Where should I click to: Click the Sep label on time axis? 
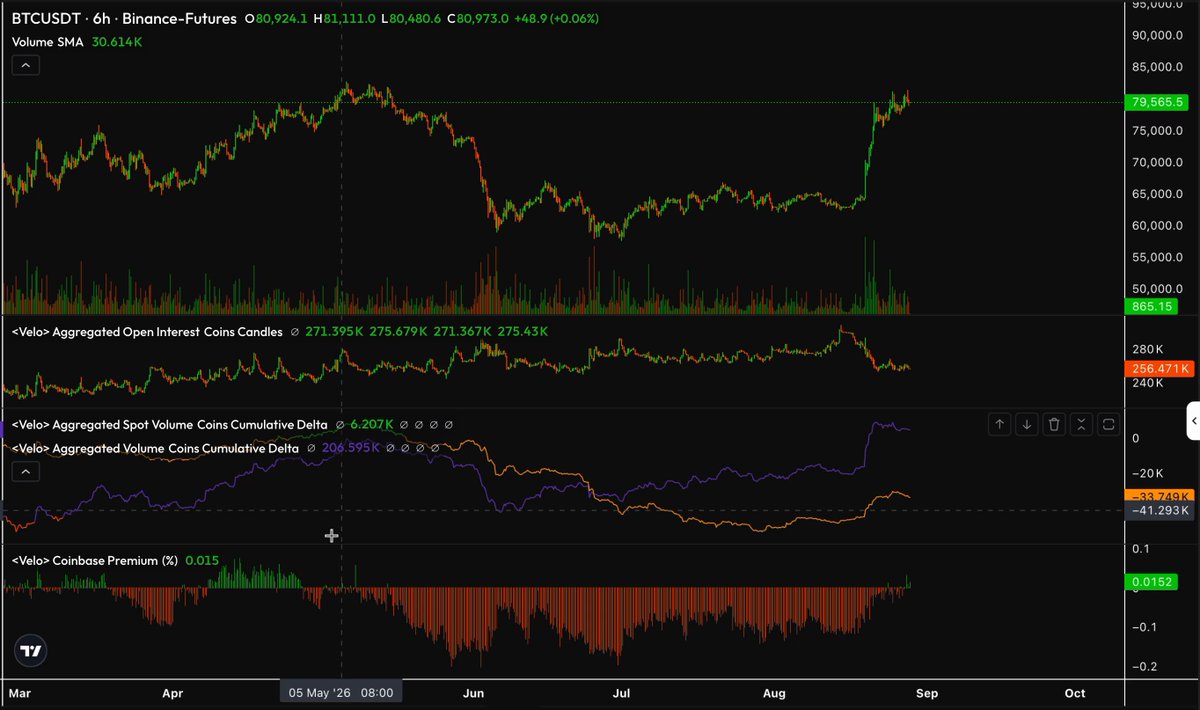point(925,692)
